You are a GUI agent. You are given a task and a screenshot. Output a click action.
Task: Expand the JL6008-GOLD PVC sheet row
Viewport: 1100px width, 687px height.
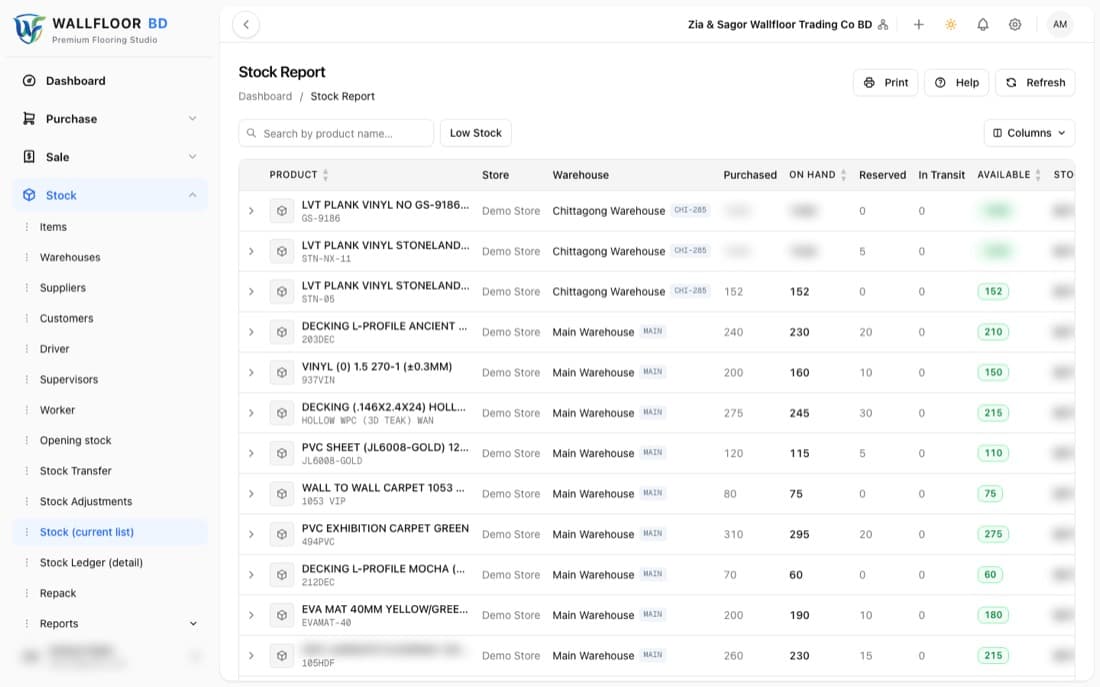[251, 453]
